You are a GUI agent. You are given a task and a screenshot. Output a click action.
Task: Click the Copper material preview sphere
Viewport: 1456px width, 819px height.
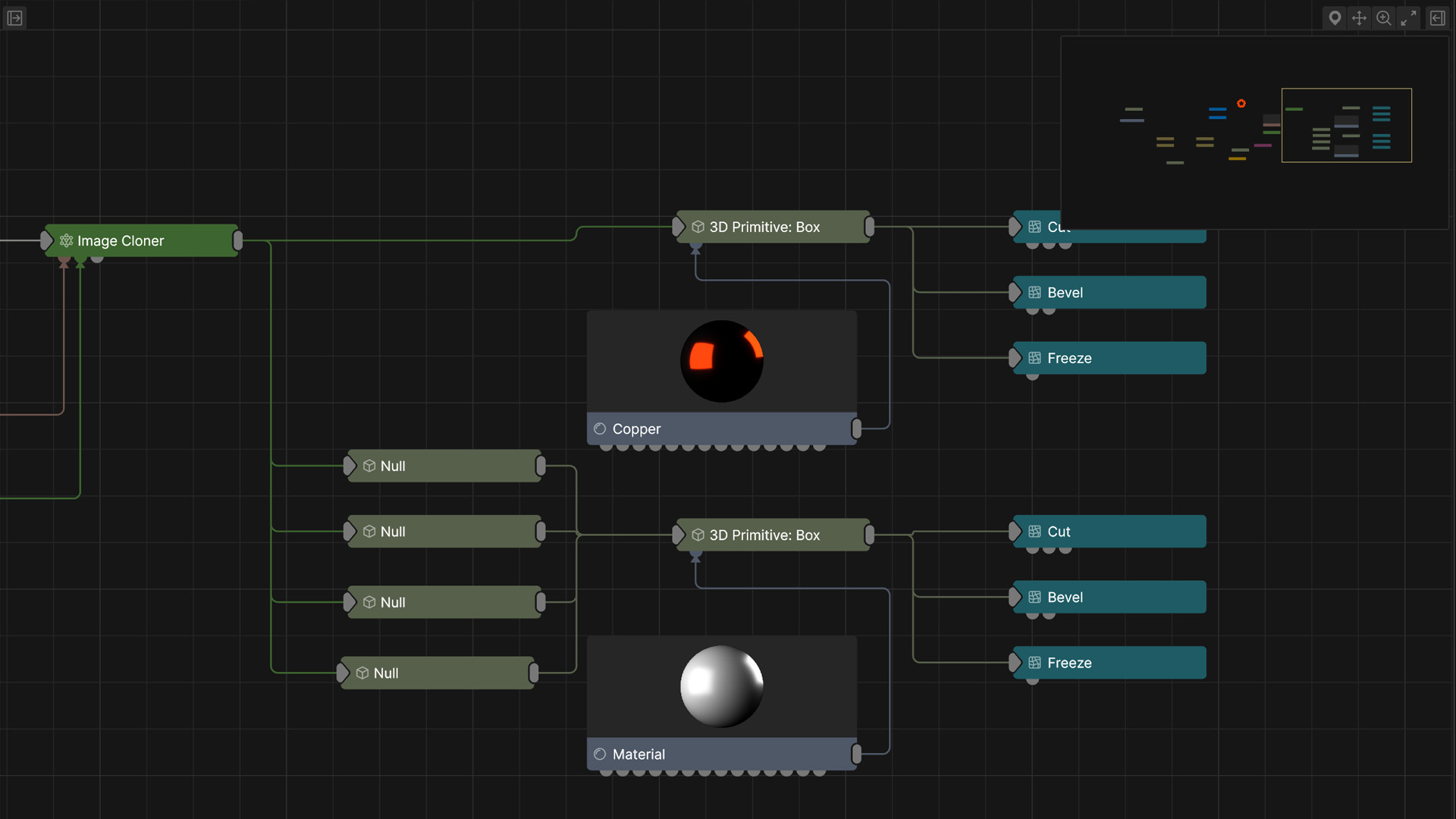click(x=721, y=361)
